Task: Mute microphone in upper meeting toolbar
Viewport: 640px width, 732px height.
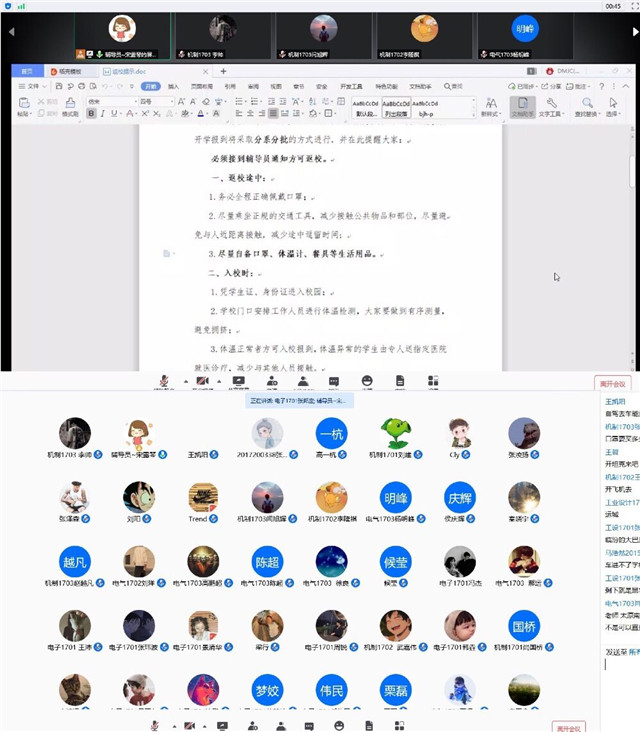Action: coord(164,381)
